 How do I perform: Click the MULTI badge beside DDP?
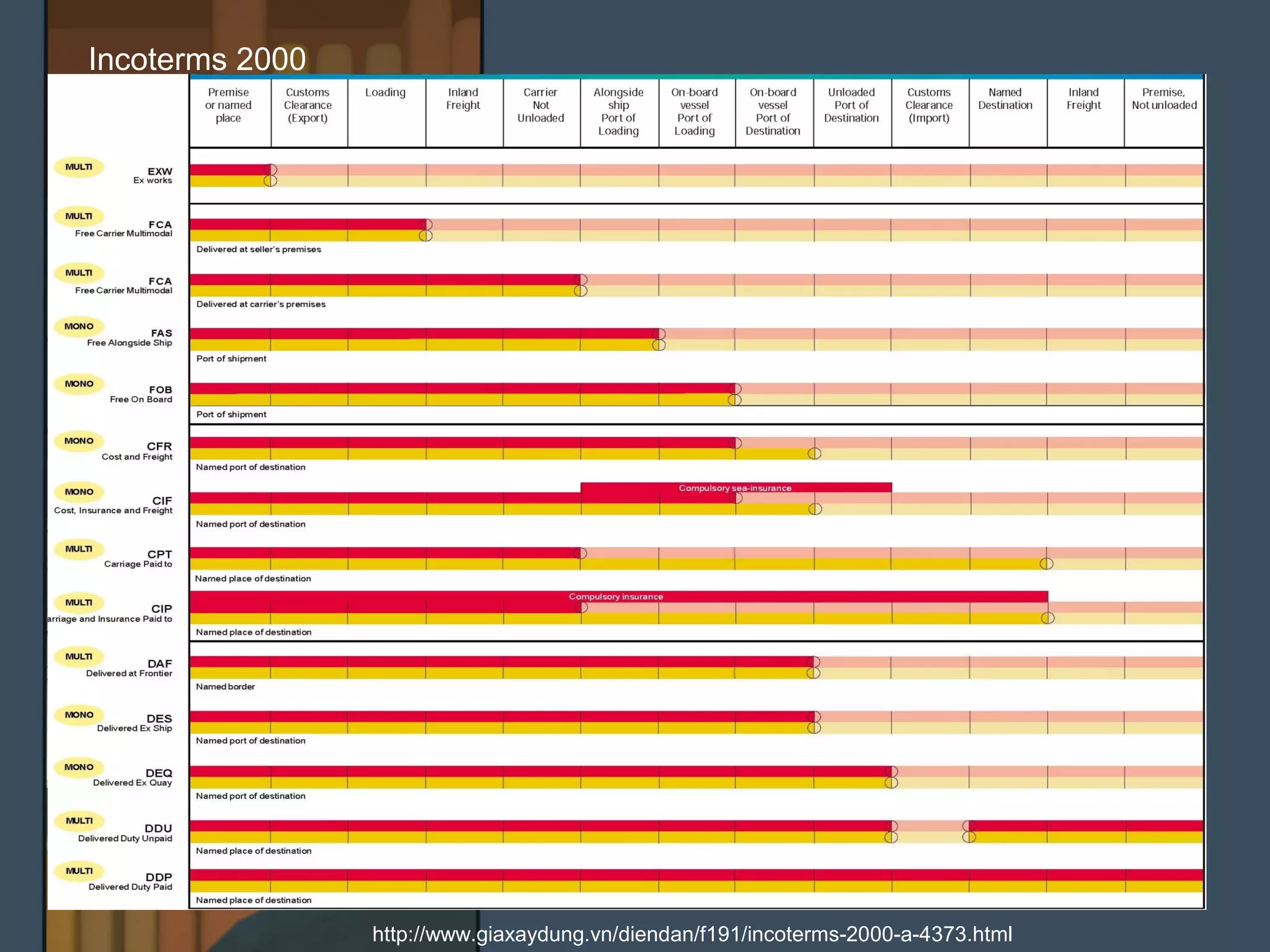tap(79, 871)
